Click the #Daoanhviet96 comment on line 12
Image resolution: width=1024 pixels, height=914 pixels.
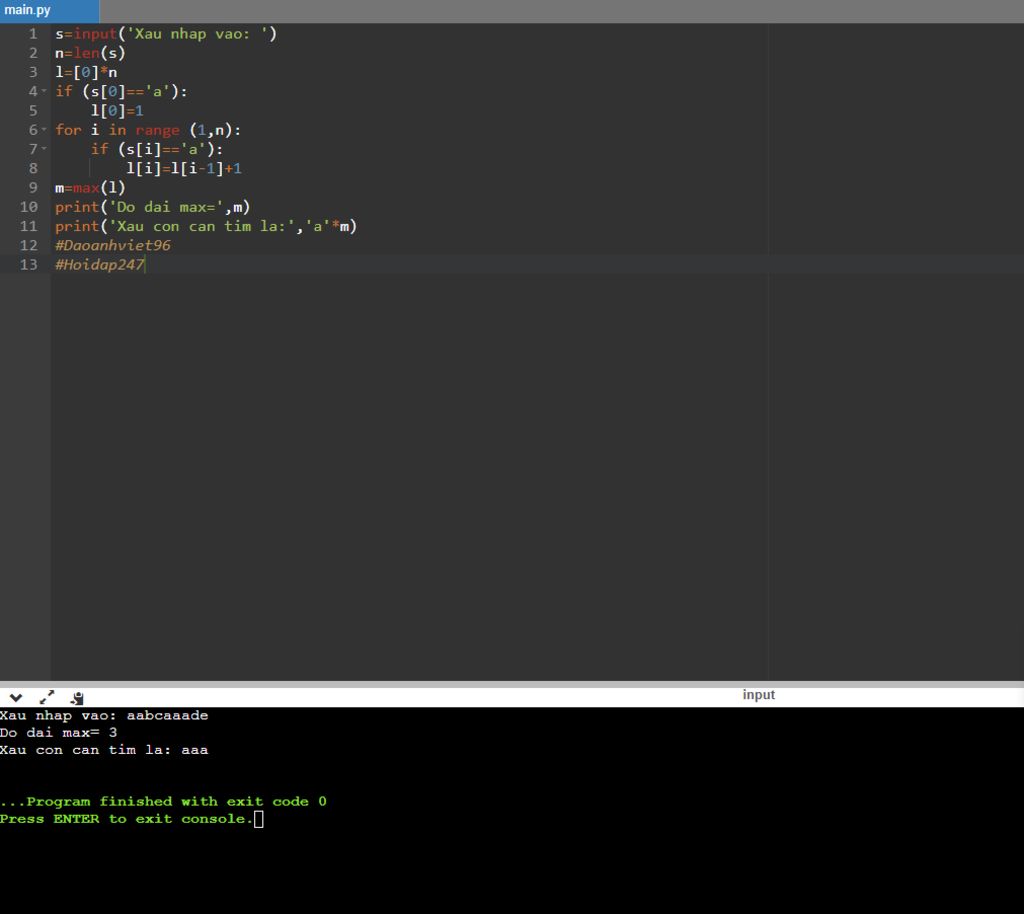click(x=113, y=245)
